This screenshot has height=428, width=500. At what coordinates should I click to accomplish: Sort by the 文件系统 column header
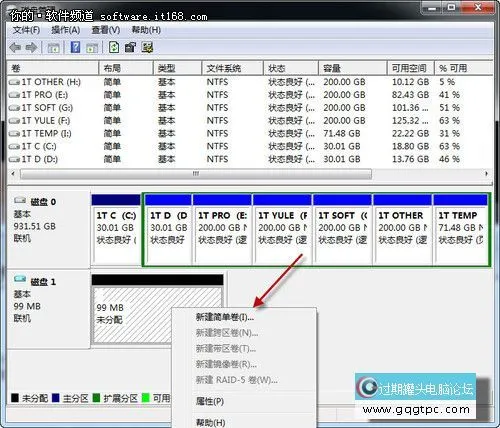click(x=232, y=68)
